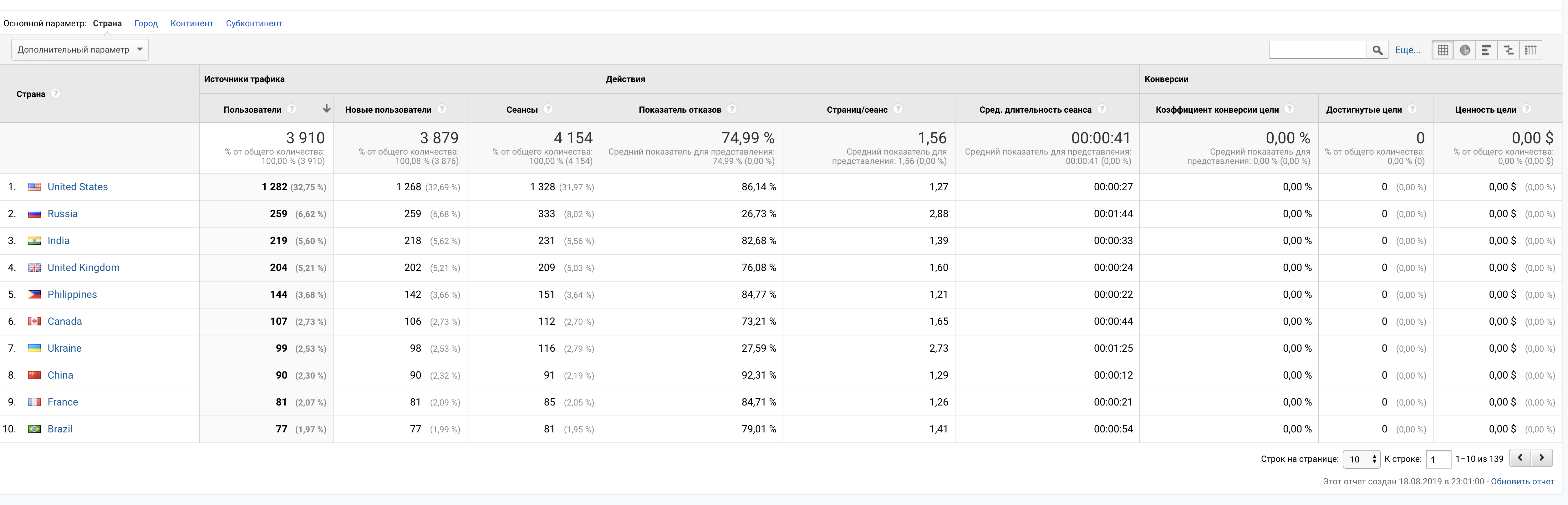The image size is (1568, 505).
Task: Focus the table search input field
Action: (x=1318, y=50)
